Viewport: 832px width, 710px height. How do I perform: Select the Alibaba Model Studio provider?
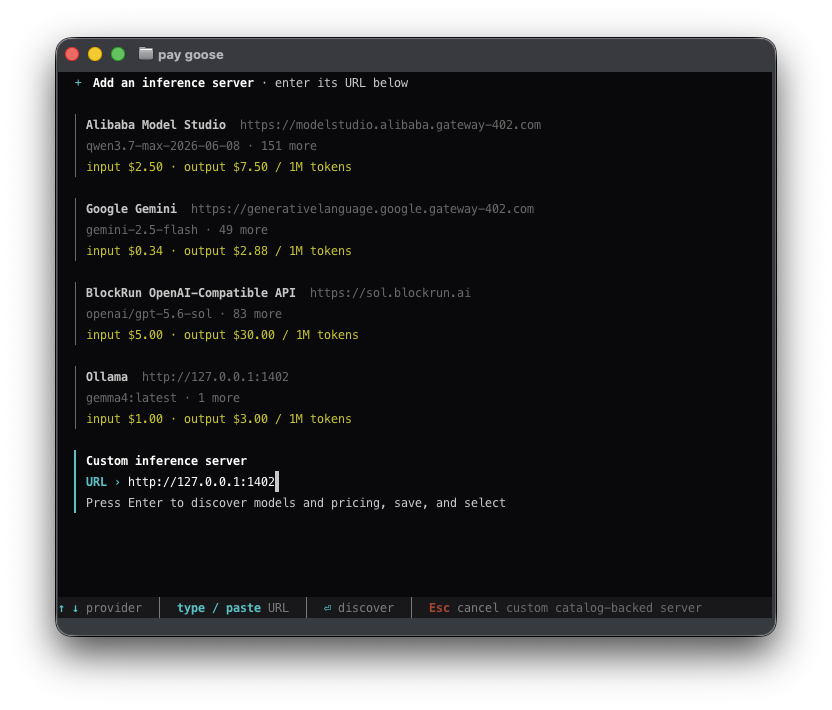(155, 125)
